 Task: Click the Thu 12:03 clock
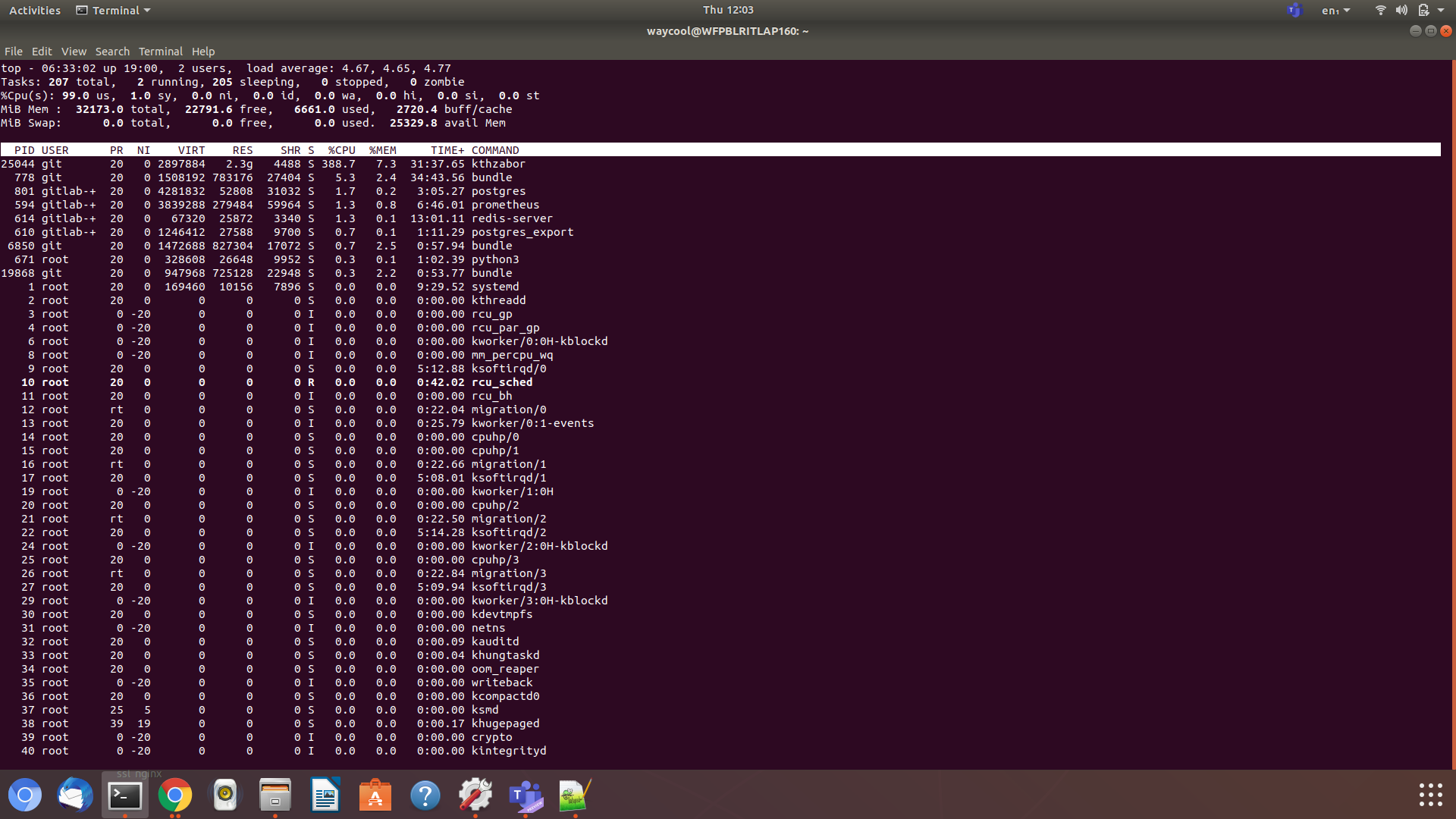pyautogui.click(x=728, y=10)
